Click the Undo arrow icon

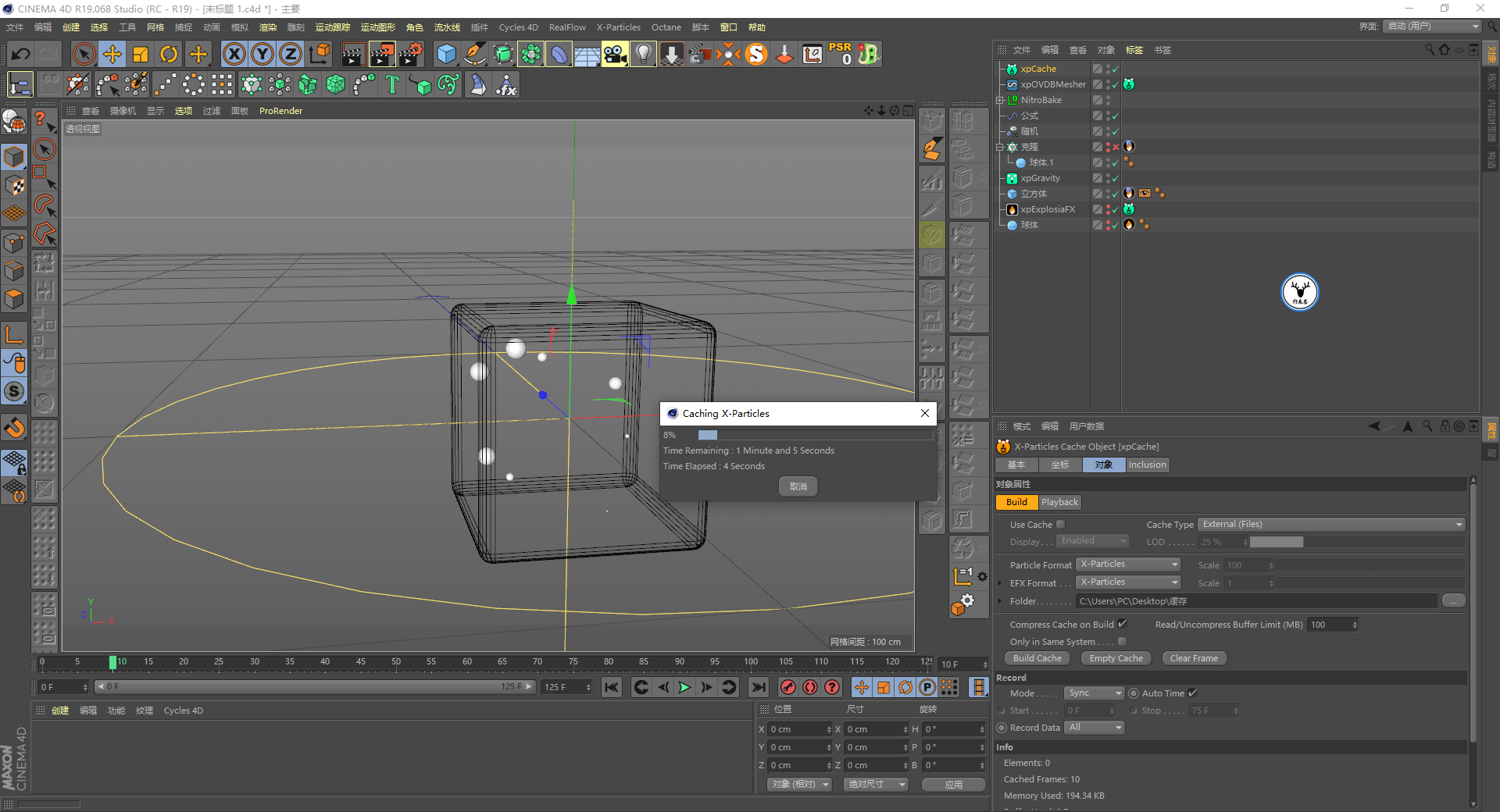[21, 54]
